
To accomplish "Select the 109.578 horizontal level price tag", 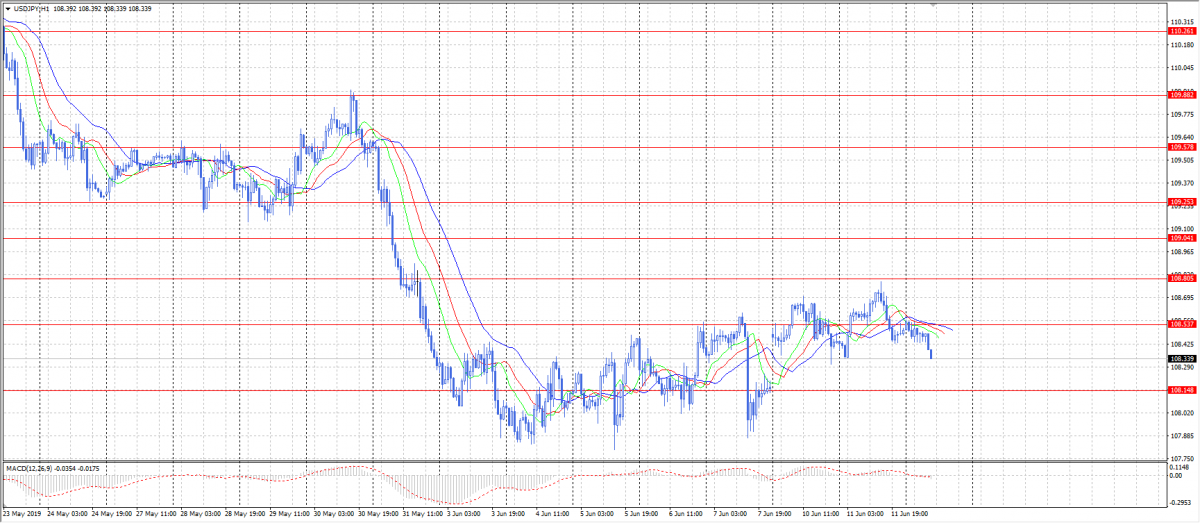I will (x=1181, y=147).
